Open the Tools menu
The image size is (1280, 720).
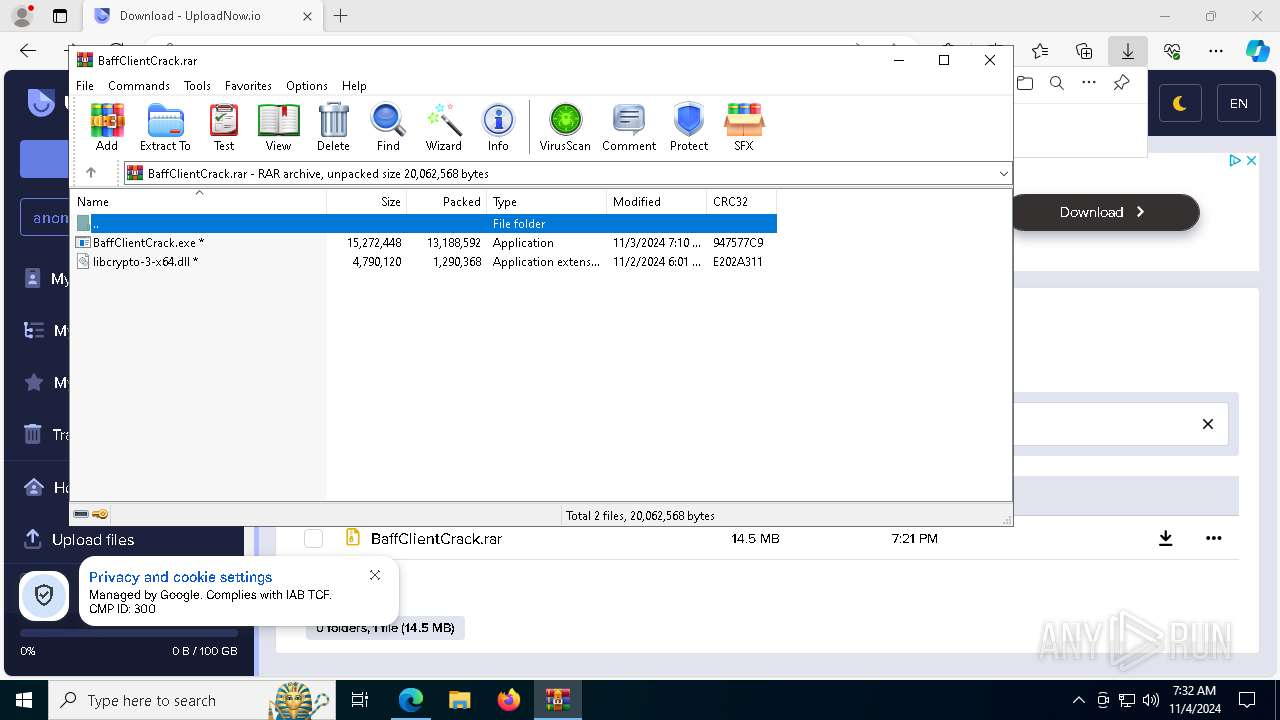(x=197, y=86)
